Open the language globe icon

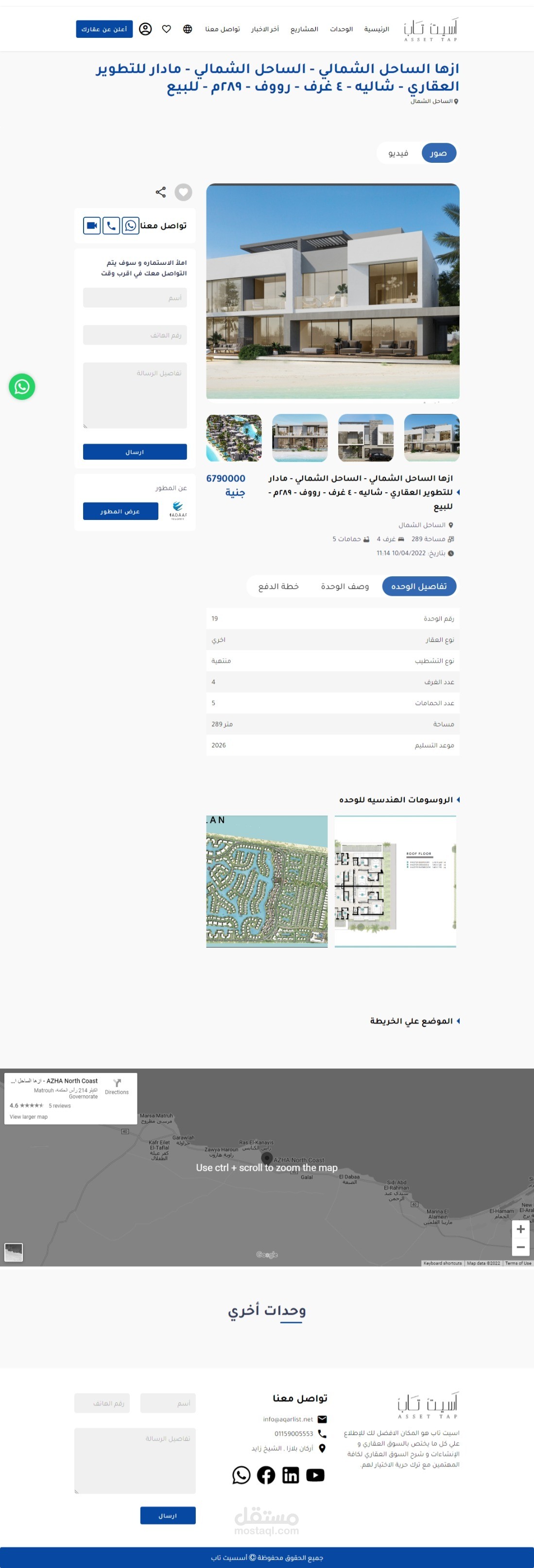pos(188,29)
